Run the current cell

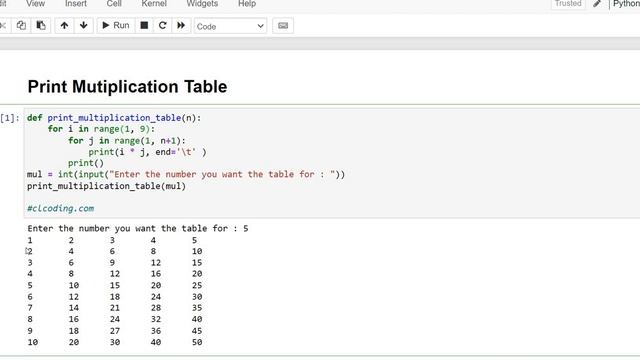(x=116, y=25)
